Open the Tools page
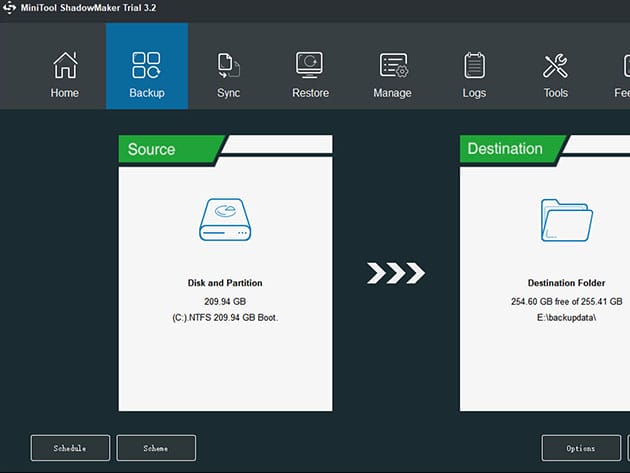The width and height of the screenshot is (630, 473). [x=555, y=75]
